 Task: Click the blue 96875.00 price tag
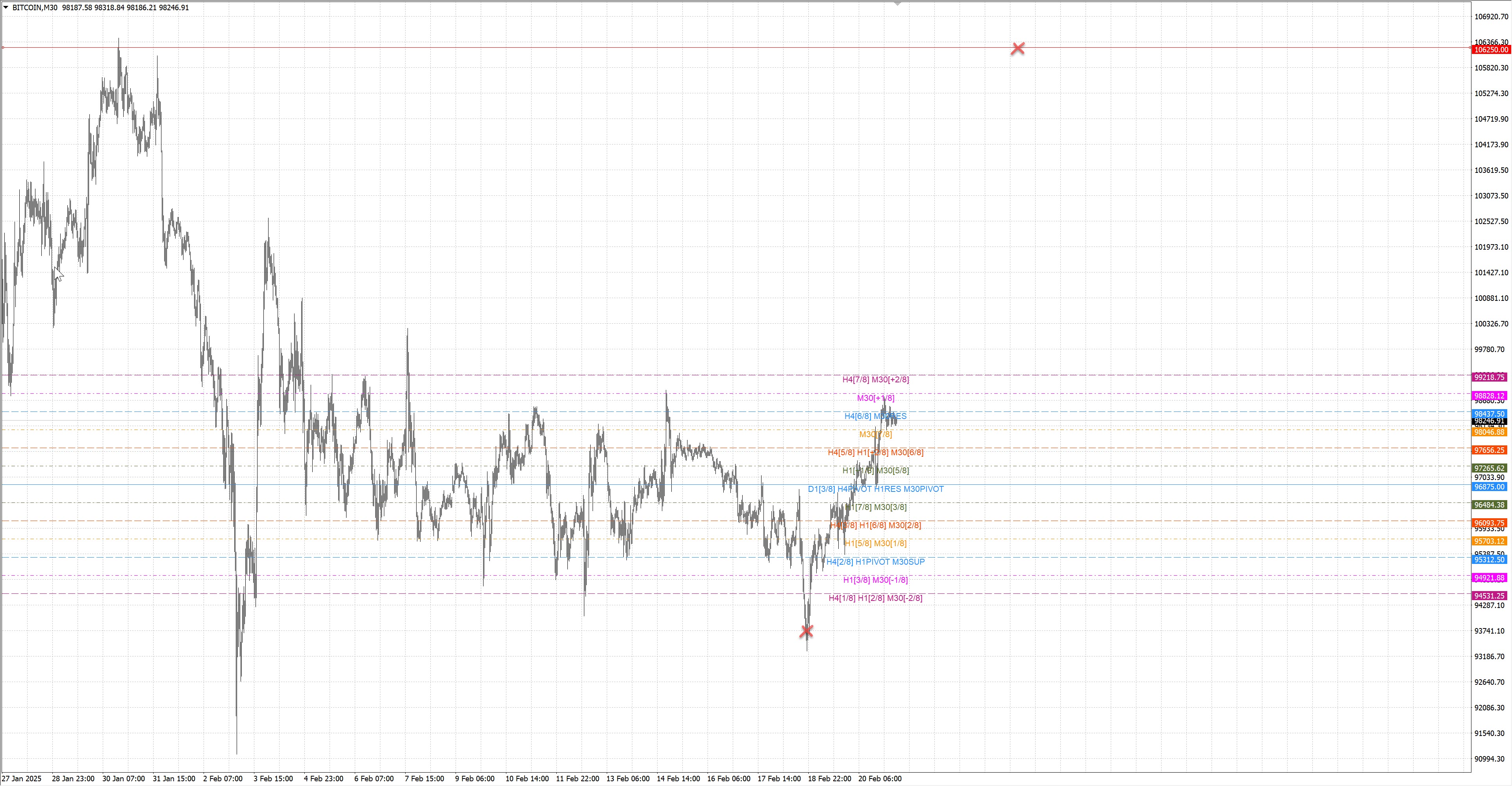click(1490, 487)
